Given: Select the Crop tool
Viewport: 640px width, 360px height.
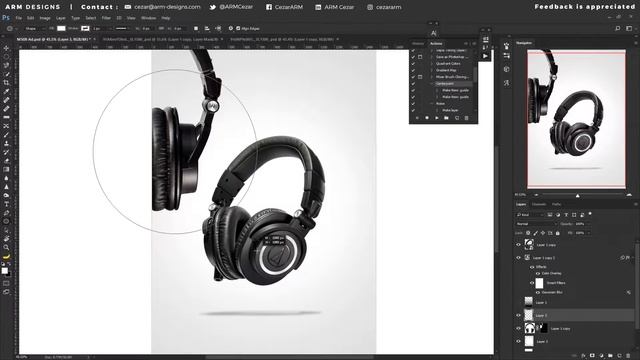Looking at the screenshot, I should point(6,83).
